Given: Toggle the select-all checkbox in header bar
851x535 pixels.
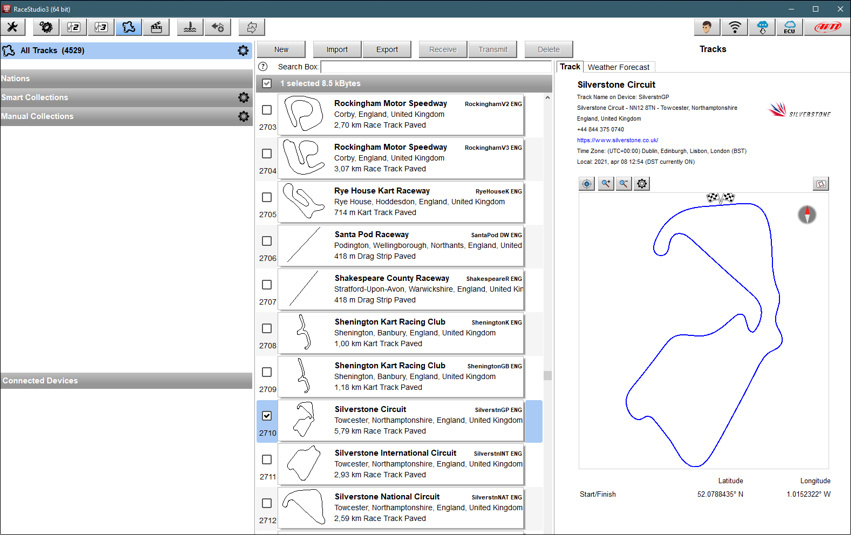Looking at the screenshot, I should [x=266, y=84].
